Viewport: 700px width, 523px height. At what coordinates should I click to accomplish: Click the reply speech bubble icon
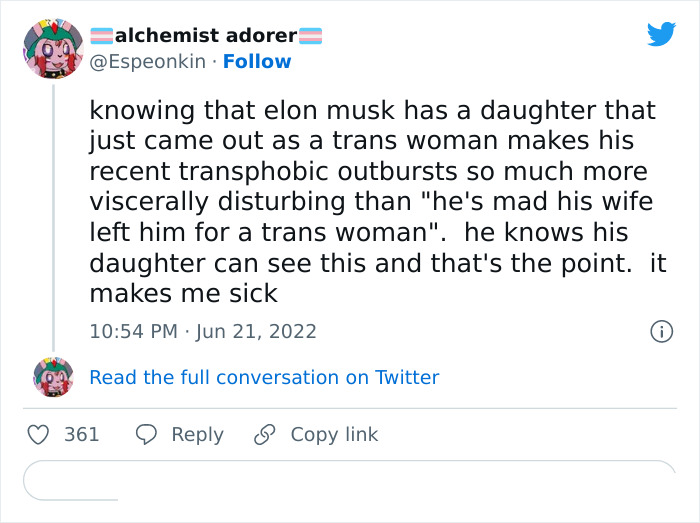click(x=146, y=434)
